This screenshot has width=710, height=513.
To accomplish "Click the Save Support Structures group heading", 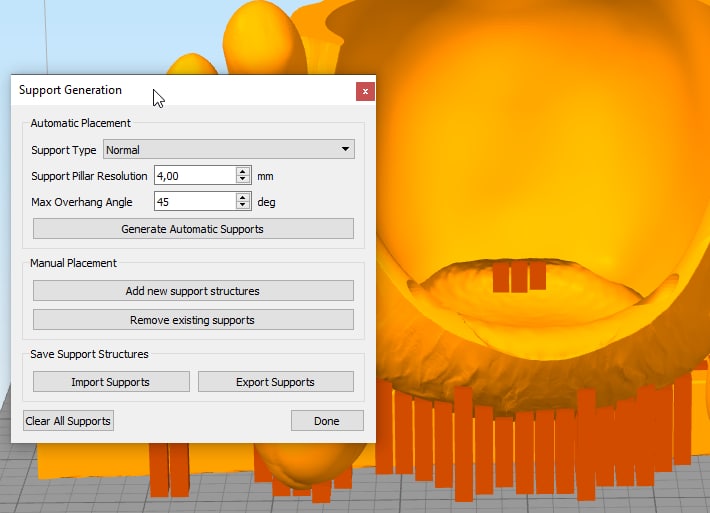I will (89, 354).
